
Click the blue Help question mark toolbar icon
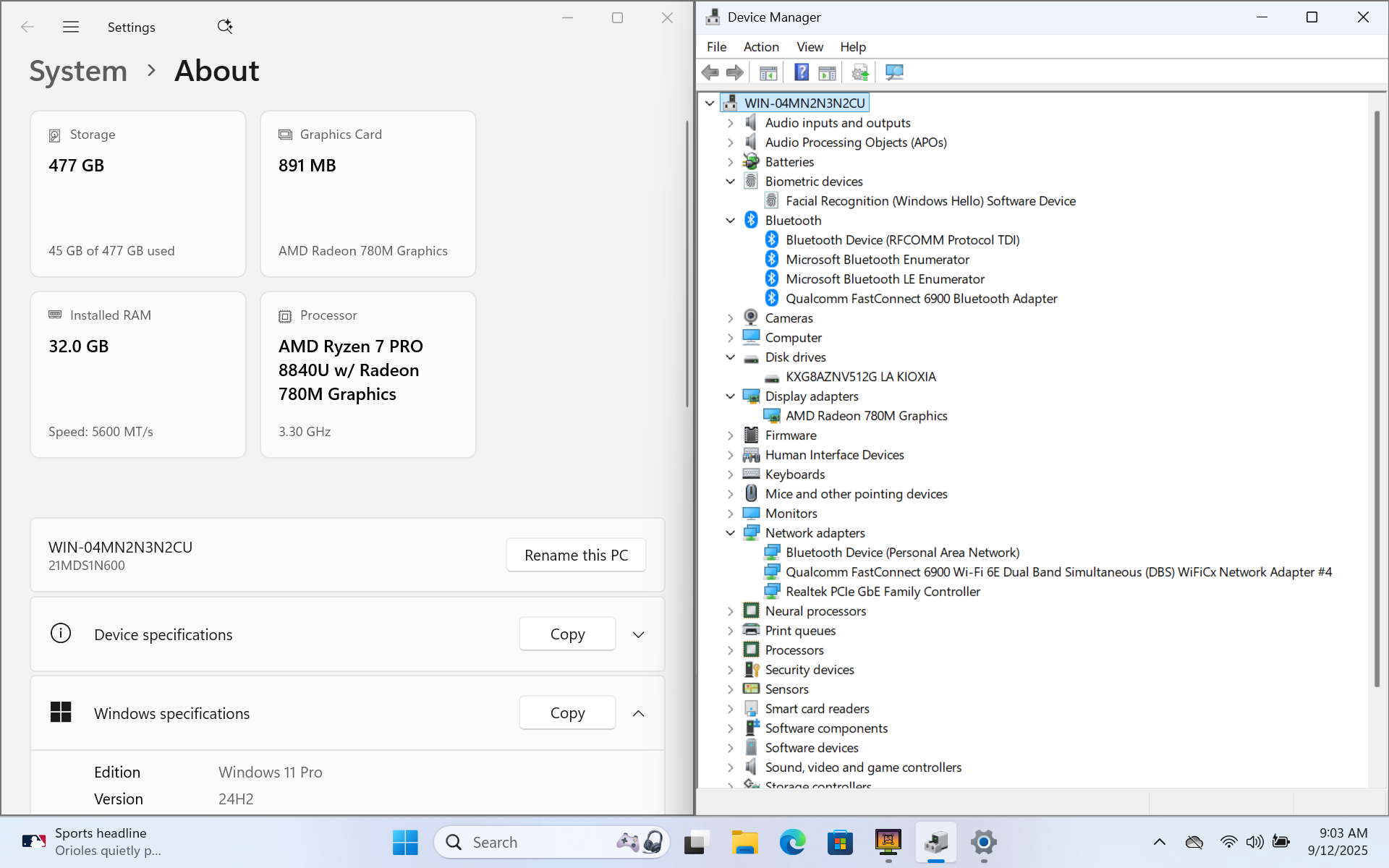coord(802,72)
